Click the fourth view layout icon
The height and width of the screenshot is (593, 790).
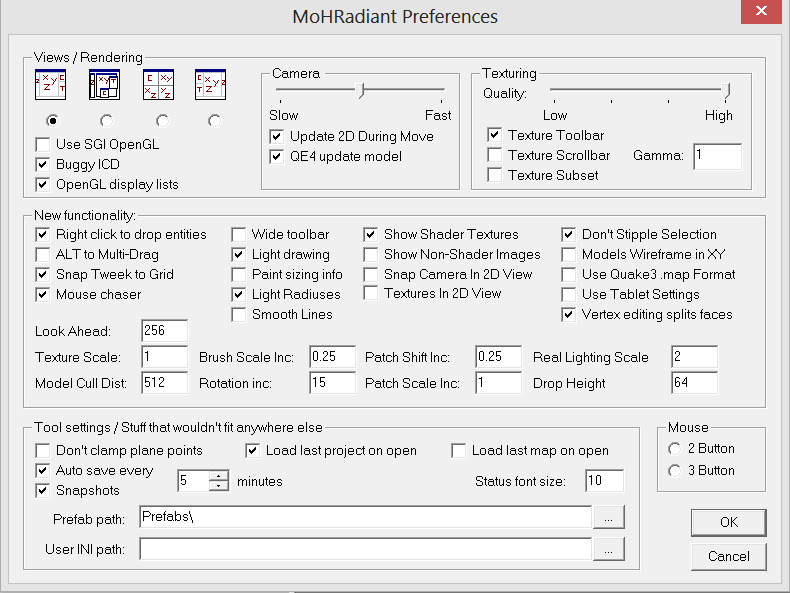[x=210, y=85]
